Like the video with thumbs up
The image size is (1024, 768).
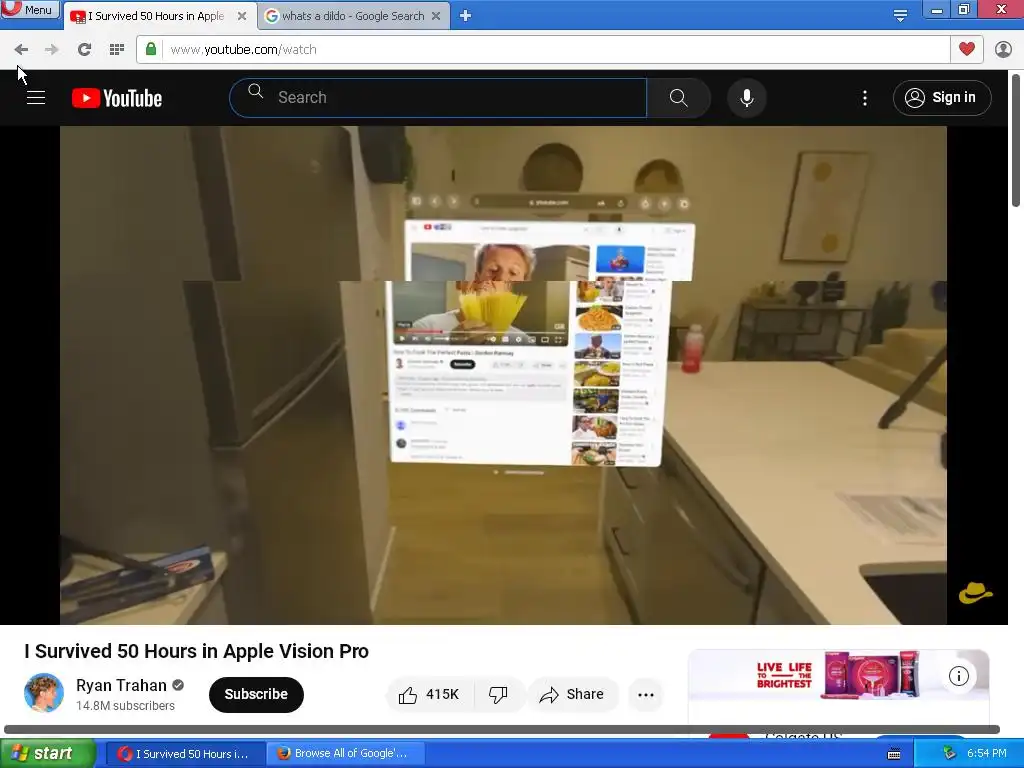[x=429, y=694]
